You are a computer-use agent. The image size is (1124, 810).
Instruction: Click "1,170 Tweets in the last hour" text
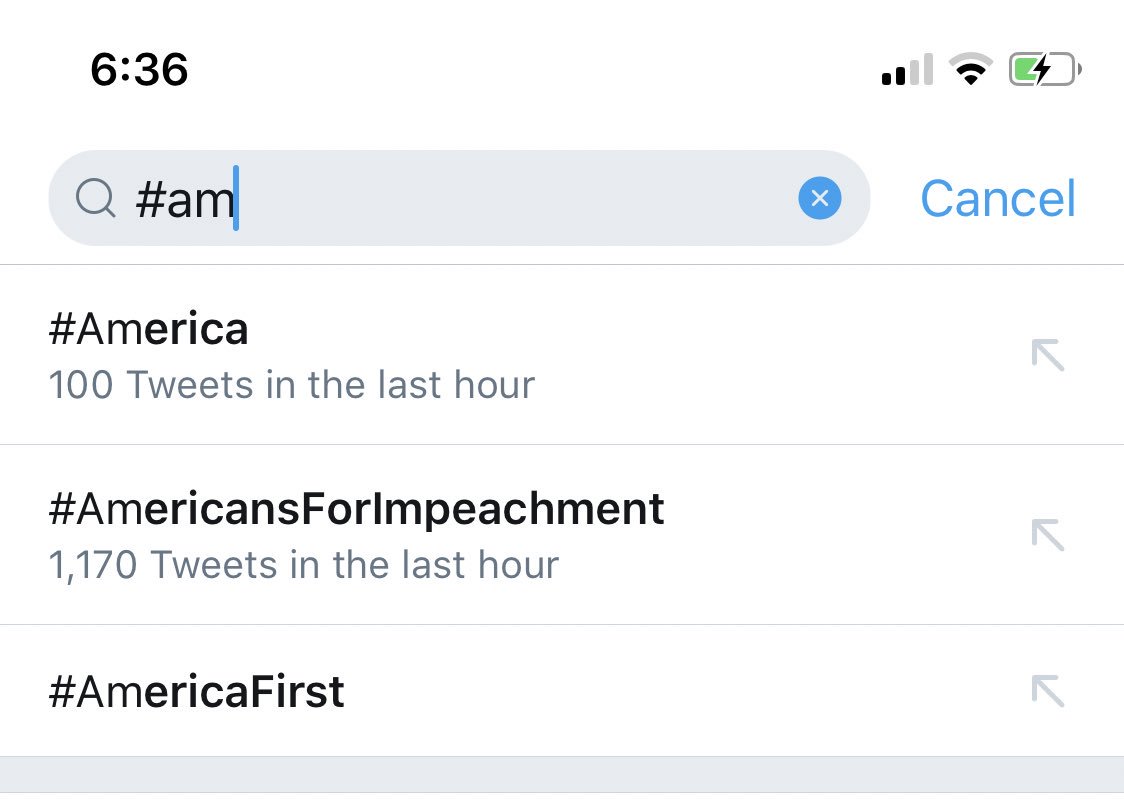click(303, 565)
